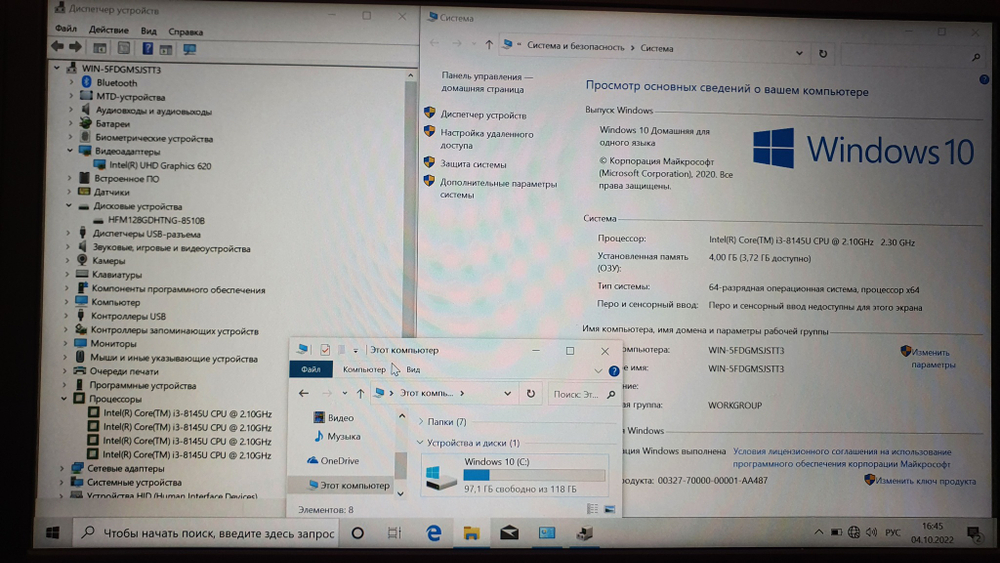This screenshot has height=563, width=1000.
Task: Open Mail app from taskbar
Action: [x=509, y=532]
